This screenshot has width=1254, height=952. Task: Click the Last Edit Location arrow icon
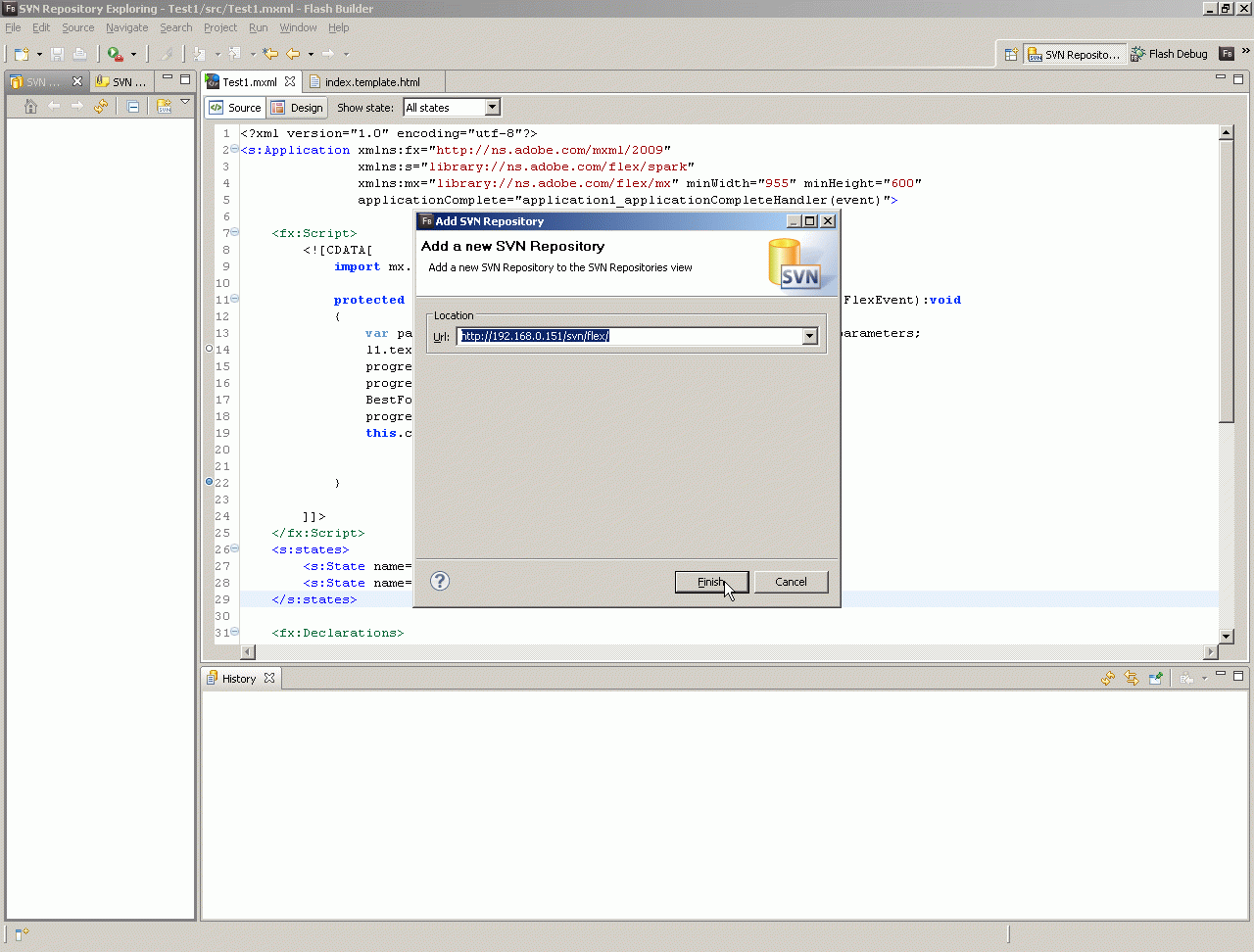pos(270,54)
